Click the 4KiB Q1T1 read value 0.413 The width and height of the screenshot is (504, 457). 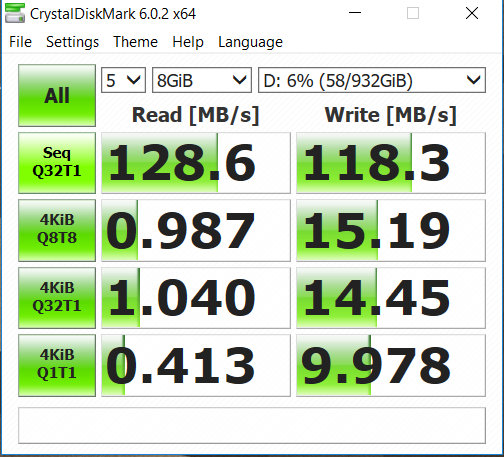tap(196, 365)
